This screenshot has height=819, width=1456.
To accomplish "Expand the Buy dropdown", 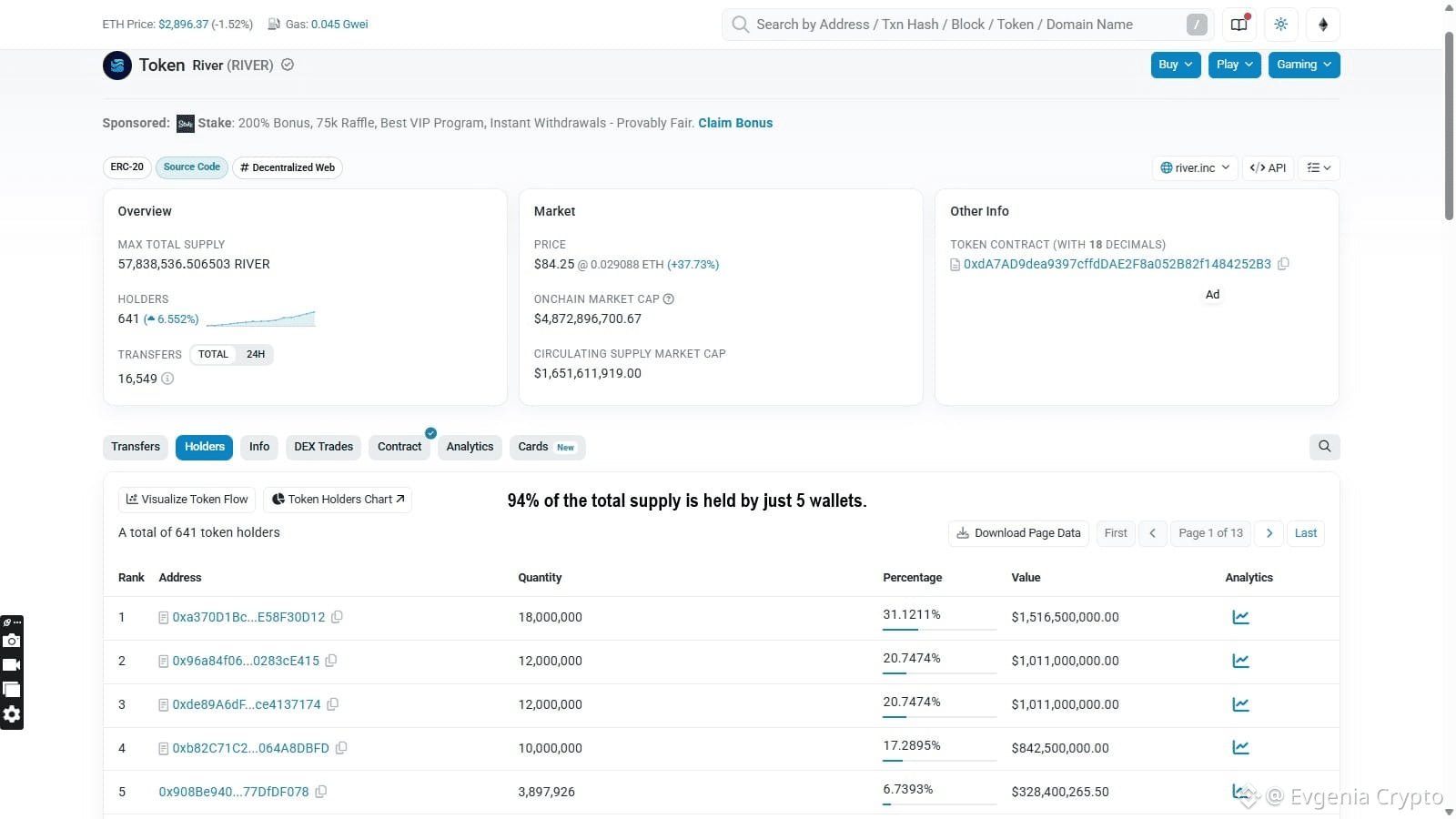I will pos(1176,65).
